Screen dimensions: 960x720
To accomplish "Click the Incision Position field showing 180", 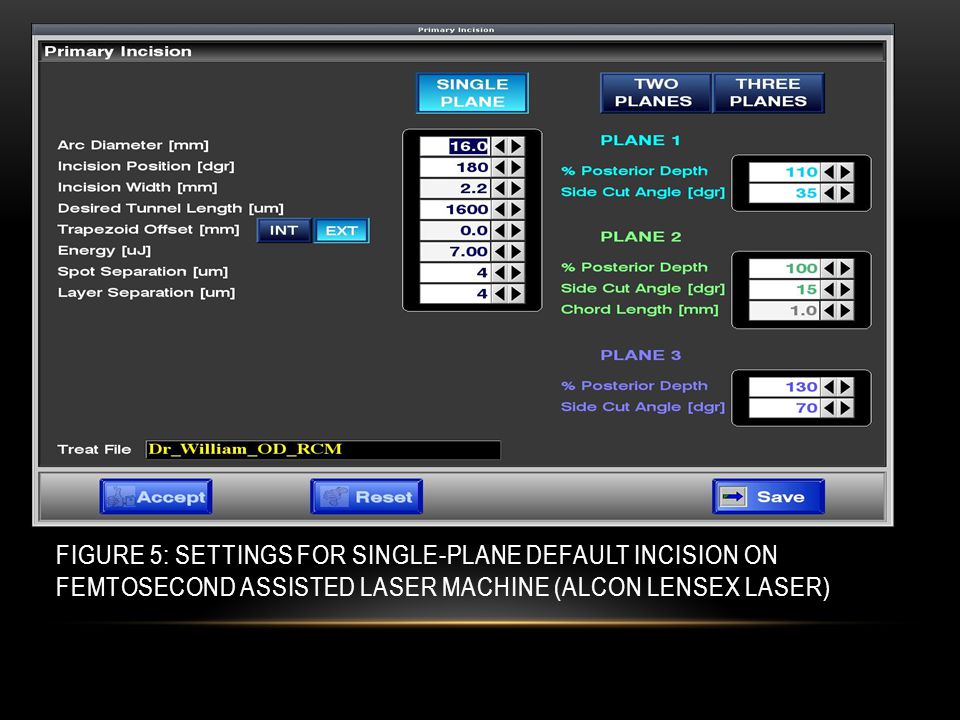I will coord(456,167).
